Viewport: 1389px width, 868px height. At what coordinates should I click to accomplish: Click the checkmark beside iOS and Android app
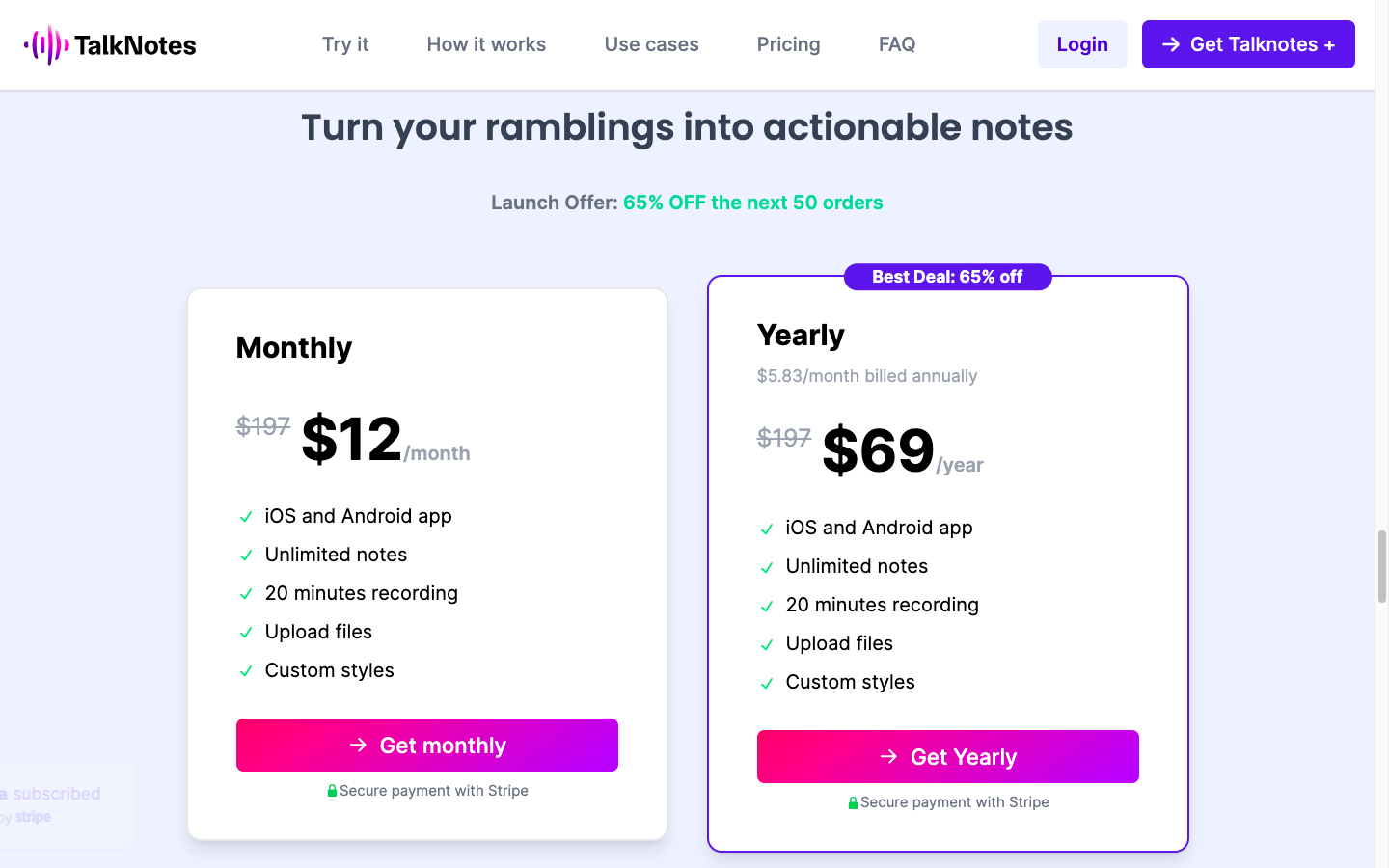pyautogui.click(x=246, y=516)
